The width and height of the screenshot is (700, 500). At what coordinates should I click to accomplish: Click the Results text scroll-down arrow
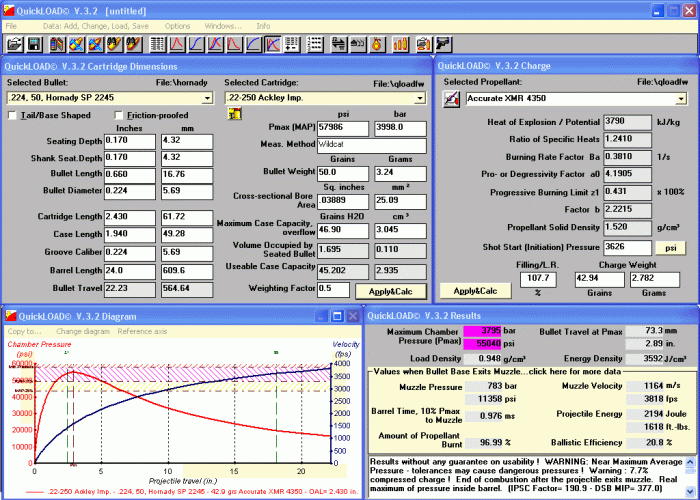click(690, 491)
